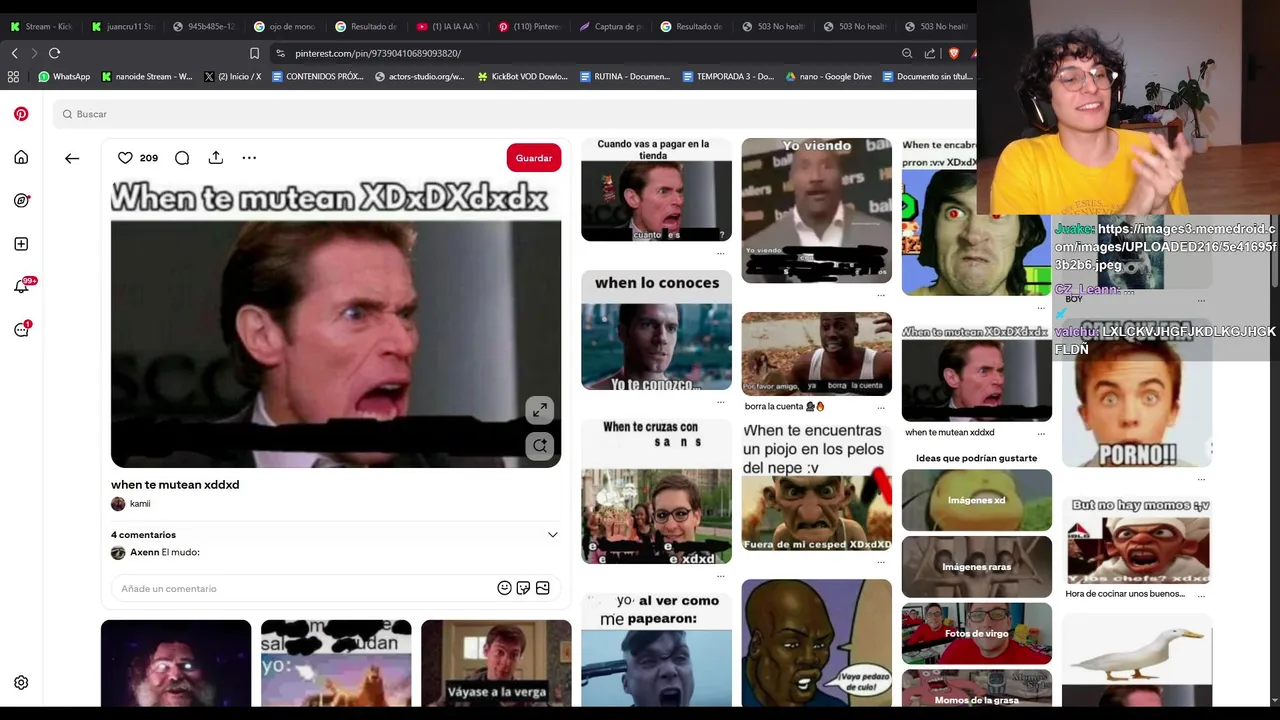Open the 'al ver como me papearon' pin

tap(656, 649)
